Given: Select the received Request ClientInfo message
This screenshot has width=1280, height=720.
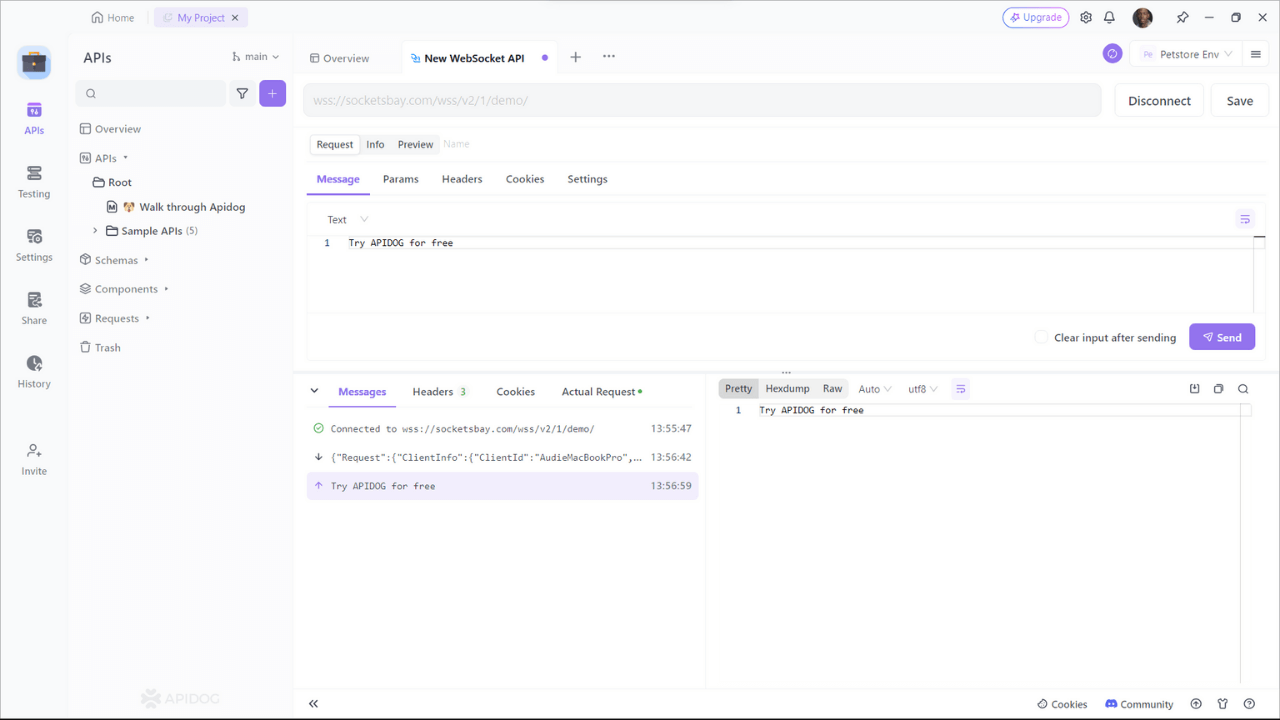Looking at the screenshot, I should [502, 457].
